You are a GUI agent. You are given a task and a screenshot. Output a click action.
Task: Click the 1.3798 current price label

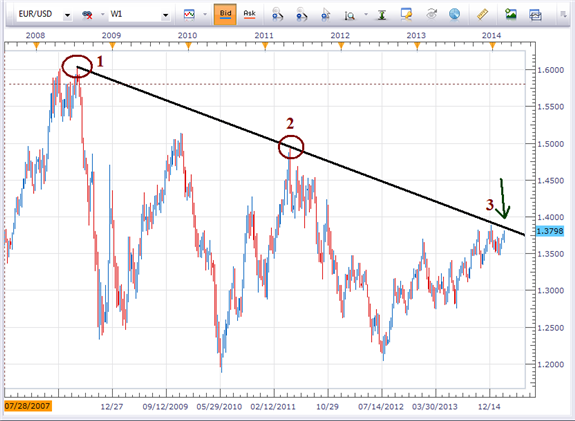(549, 231)
